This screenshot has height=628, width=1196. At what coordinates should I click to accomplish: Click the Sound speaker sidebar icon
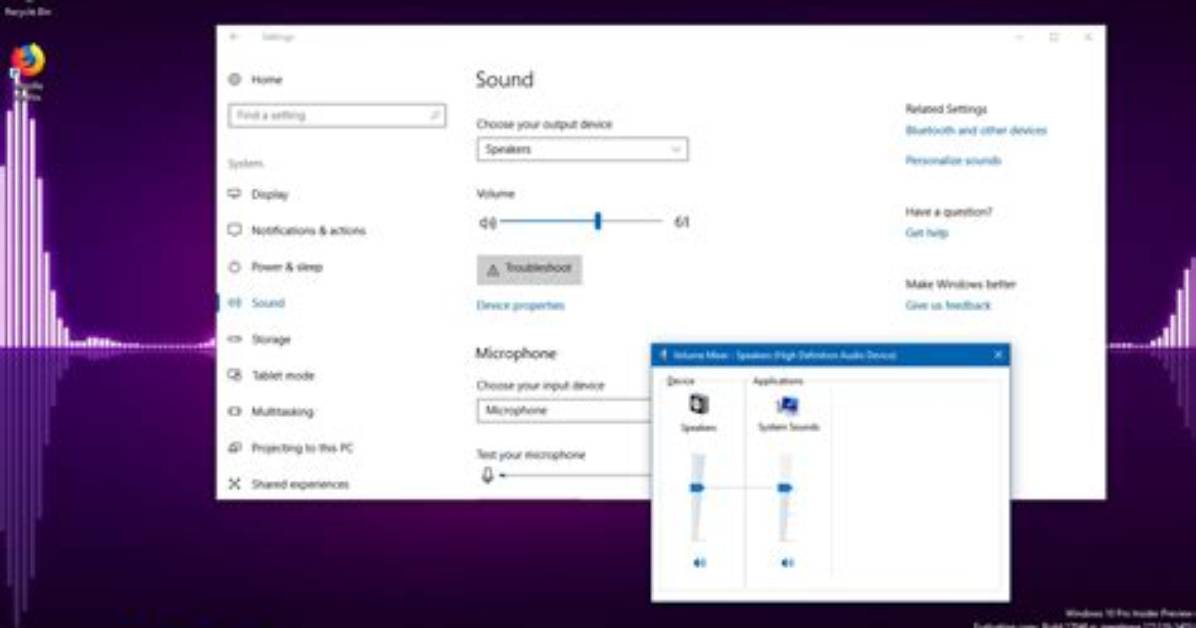click(x=235, y=303)
